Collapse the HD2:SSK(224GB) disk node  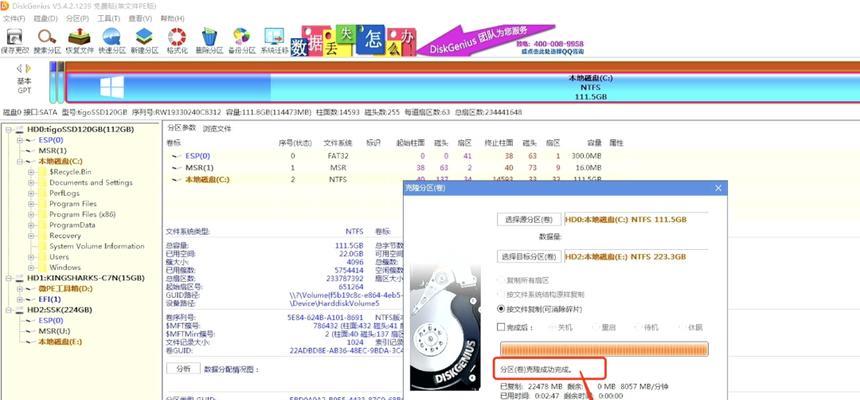[9, 310]
